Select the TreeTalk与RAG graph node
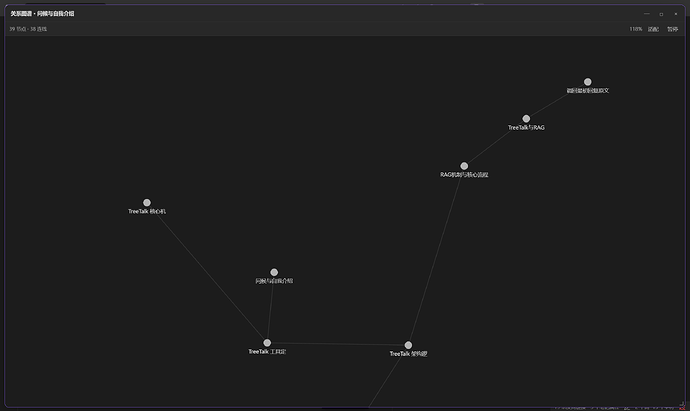This screenshot has width=690, height=411. click(526, 119)
